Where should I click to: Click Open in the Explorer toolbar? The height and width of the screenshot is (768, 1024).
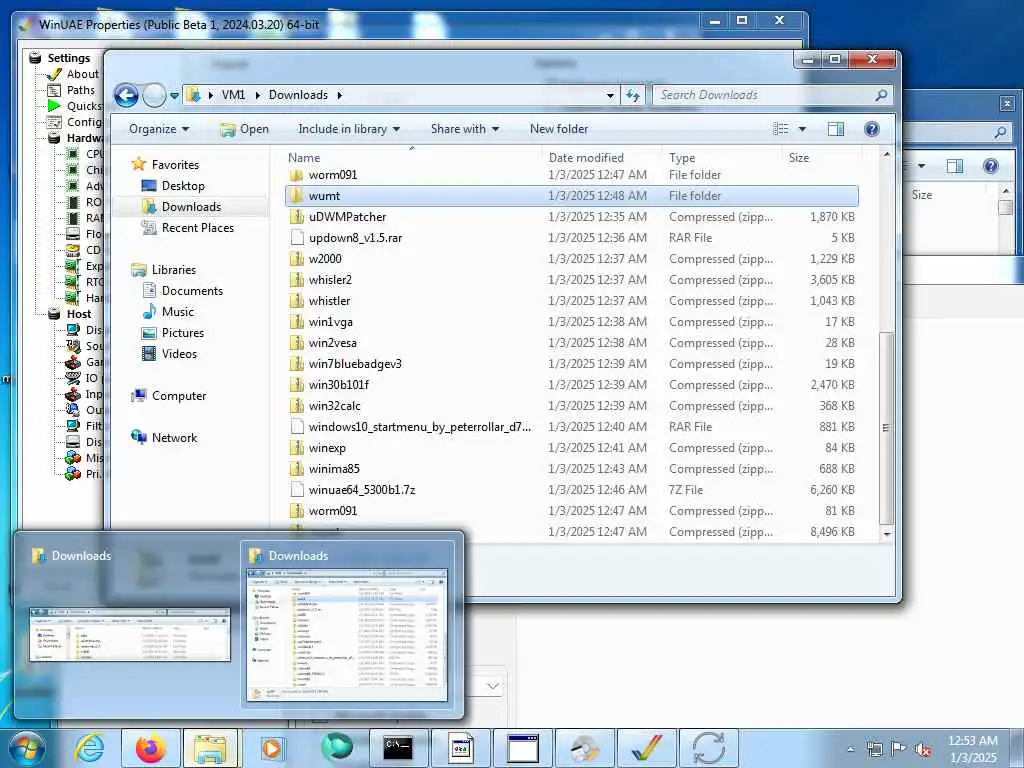click(x=245, y=129)
